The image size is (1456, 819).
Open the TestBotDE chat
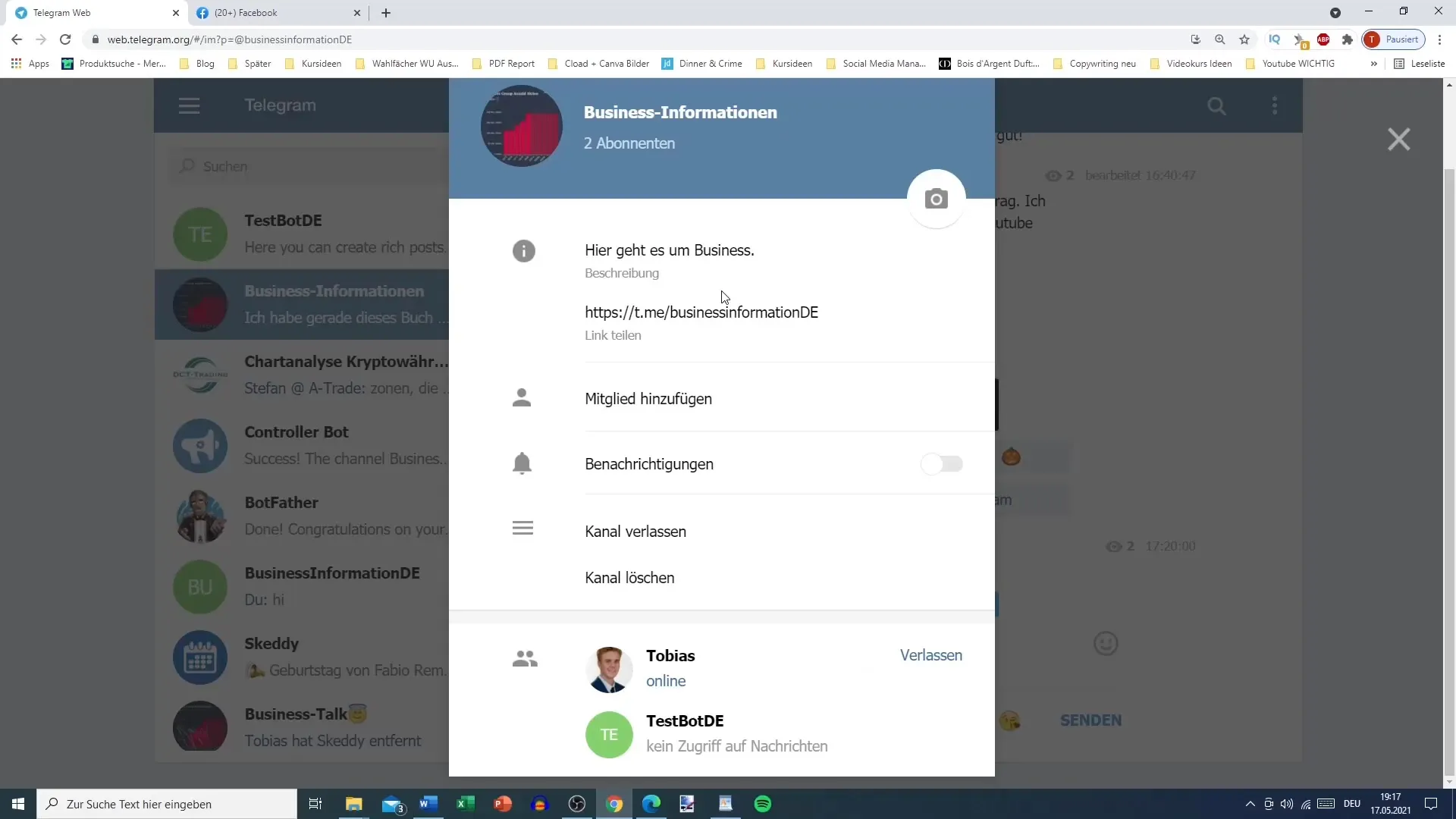tap(302, 234)
